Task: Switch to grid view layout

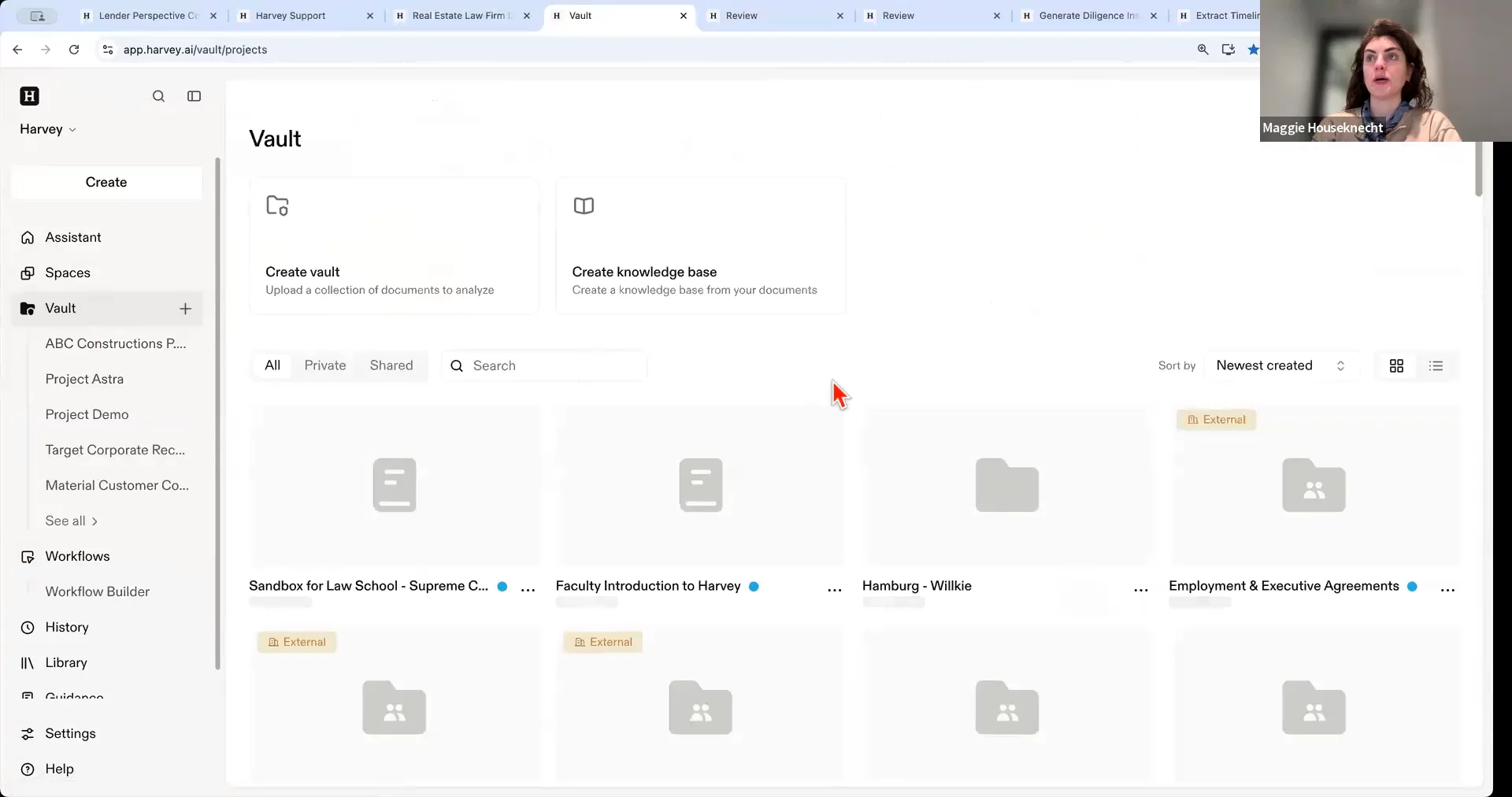Action: click(1396, 366)
